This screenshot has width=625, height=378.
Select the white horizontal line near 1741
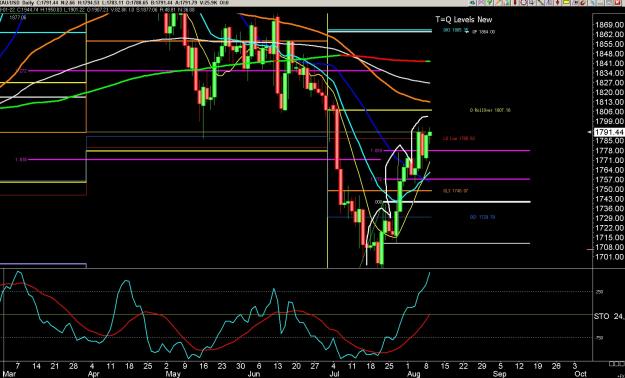[458, 202]
